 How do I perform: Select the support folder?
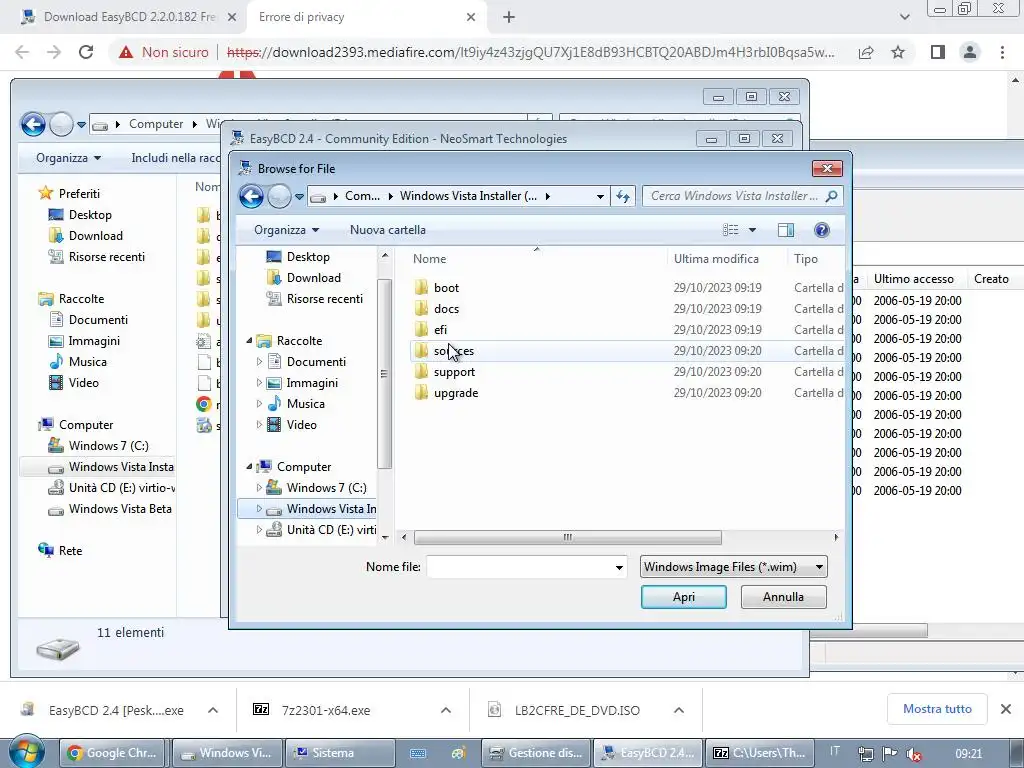pos(454,372)
